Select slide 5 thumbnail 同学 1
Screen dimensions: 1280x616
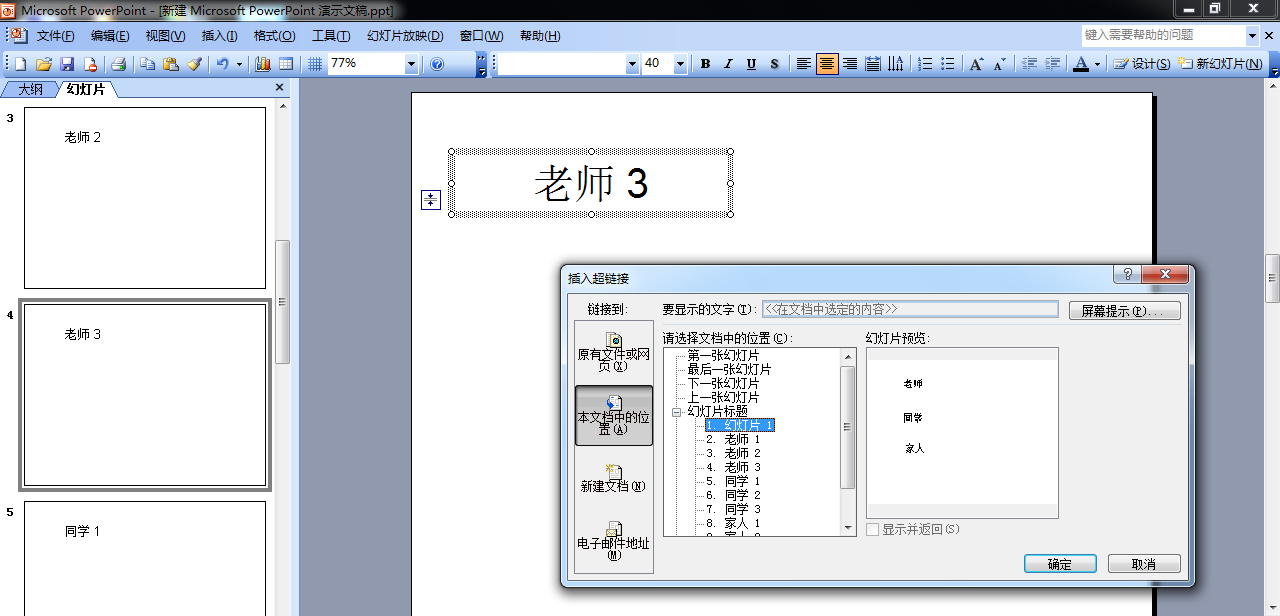145,558
